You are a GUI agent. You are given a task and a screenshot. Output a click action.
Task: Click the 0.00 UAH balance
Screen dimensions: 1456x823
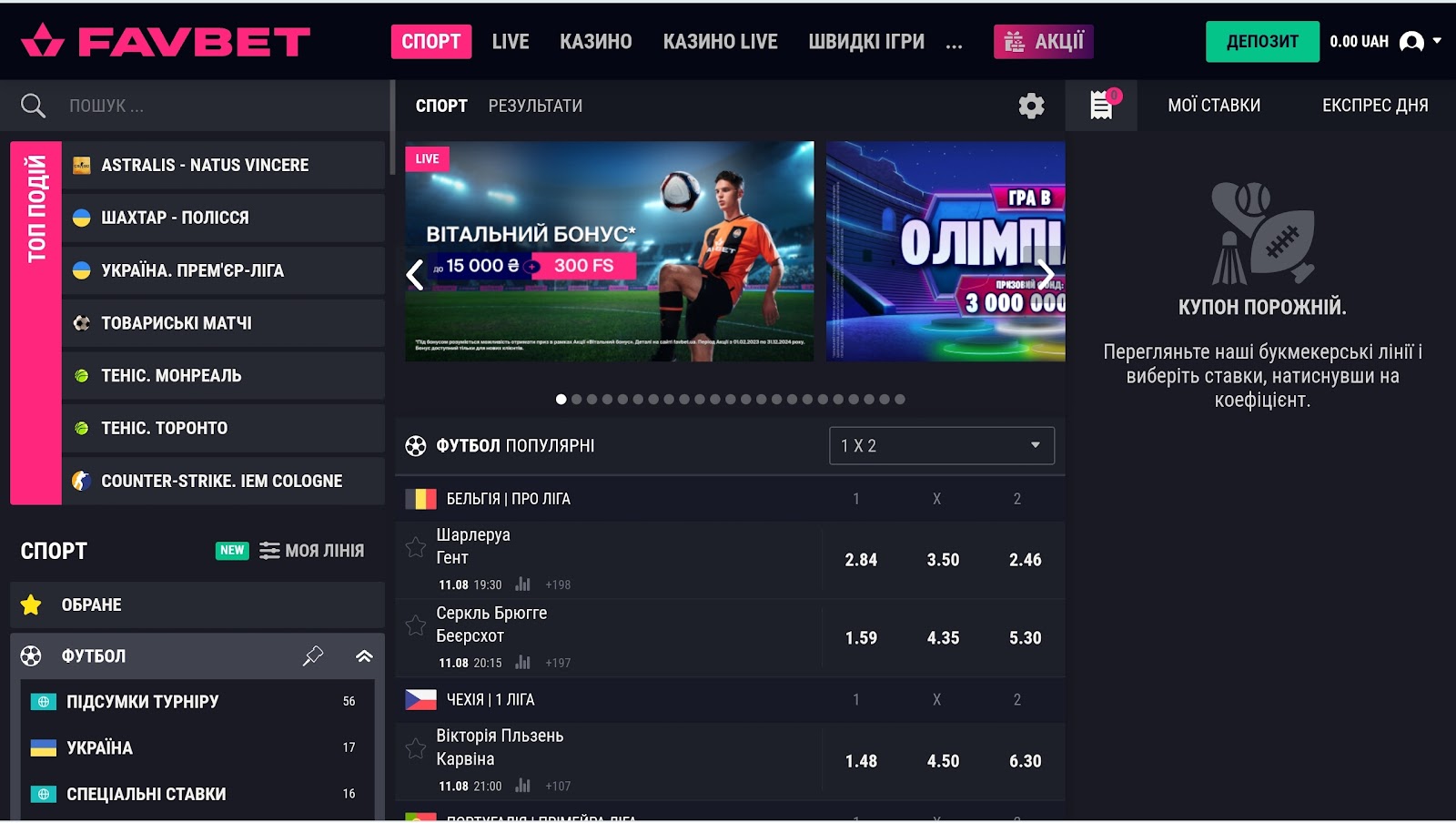pyautogui.click(x=1359, y=41)
